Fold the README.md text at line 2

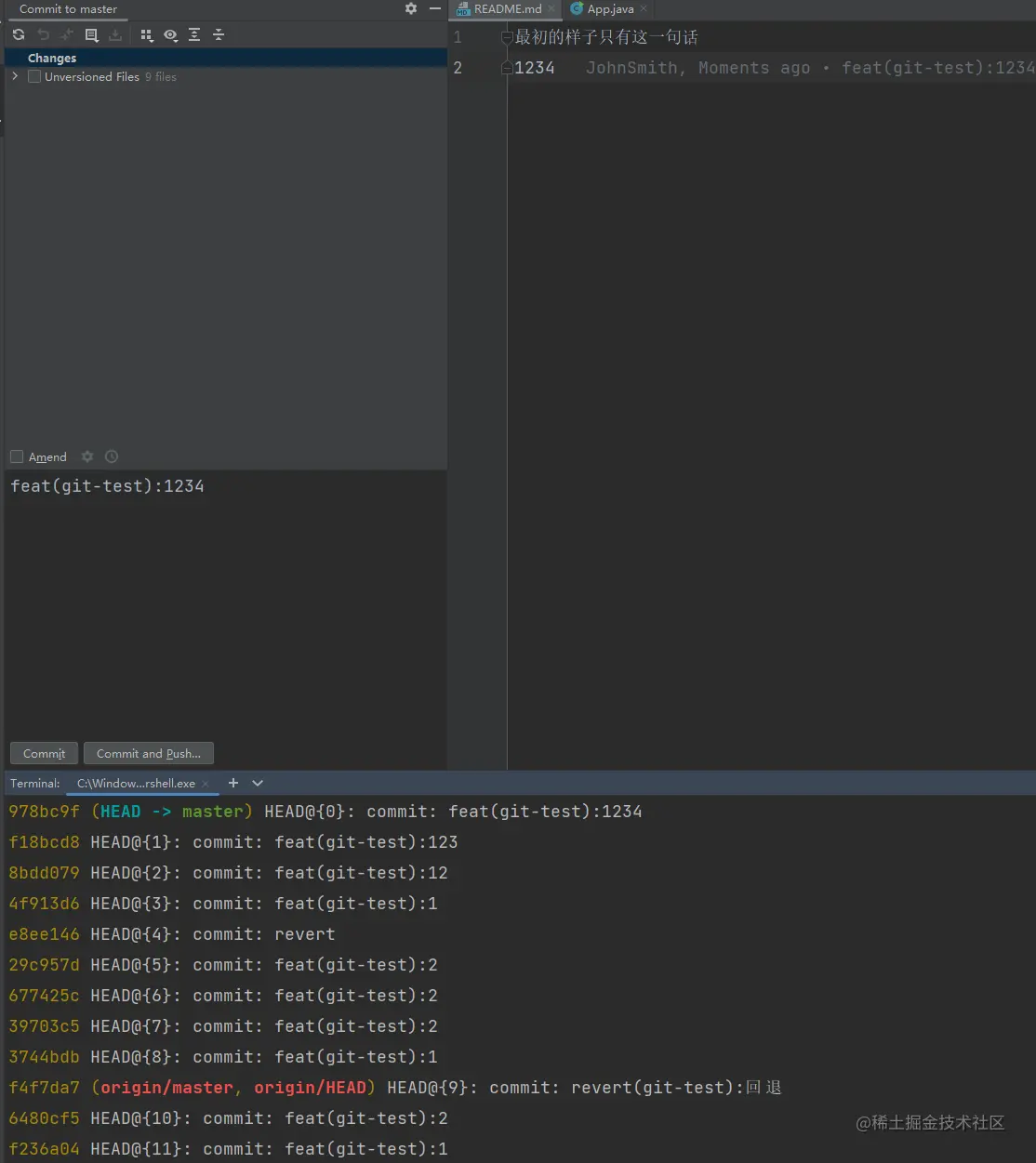(x=507, y=68)
